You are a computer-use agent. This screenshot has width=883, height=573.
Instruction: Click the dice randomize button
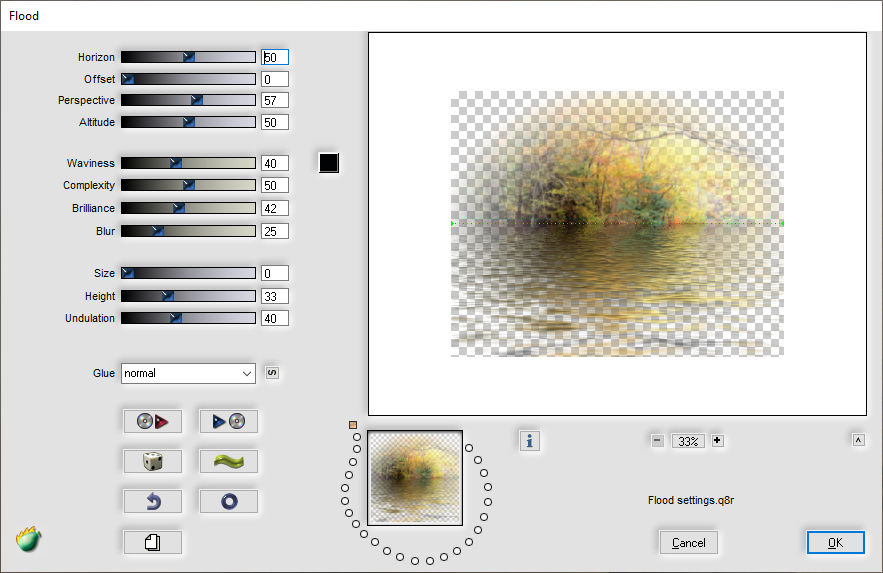[x=153, y=462]
